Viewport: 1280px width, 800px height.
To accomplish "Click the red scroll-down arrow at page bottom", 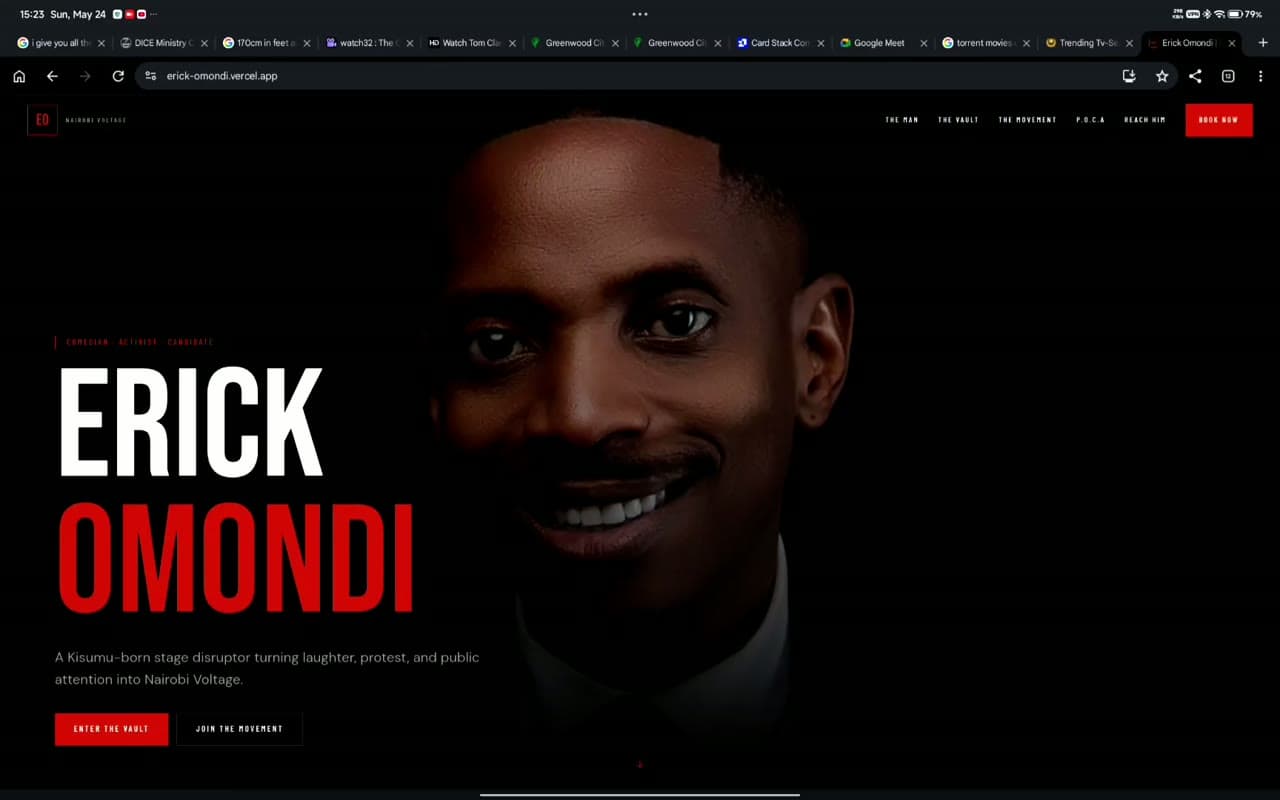I will click(x=640, y=765).
